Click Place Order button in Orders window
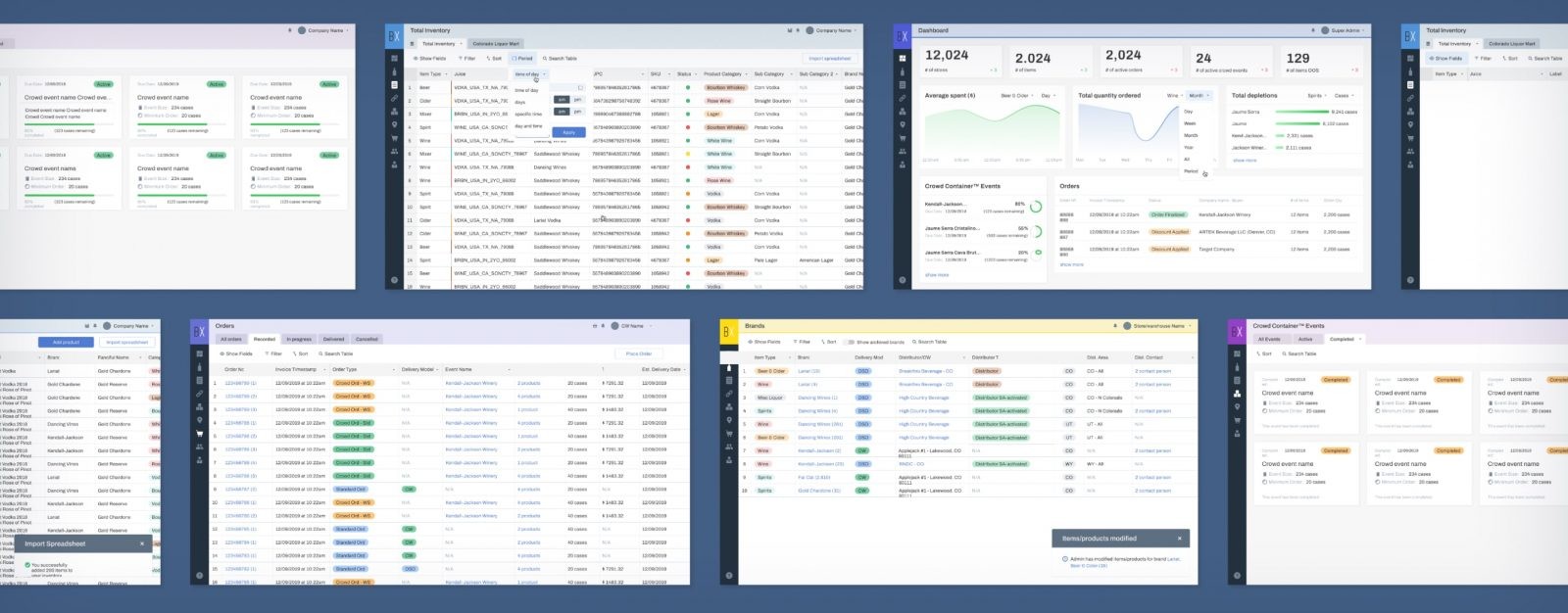 point(639,354)
